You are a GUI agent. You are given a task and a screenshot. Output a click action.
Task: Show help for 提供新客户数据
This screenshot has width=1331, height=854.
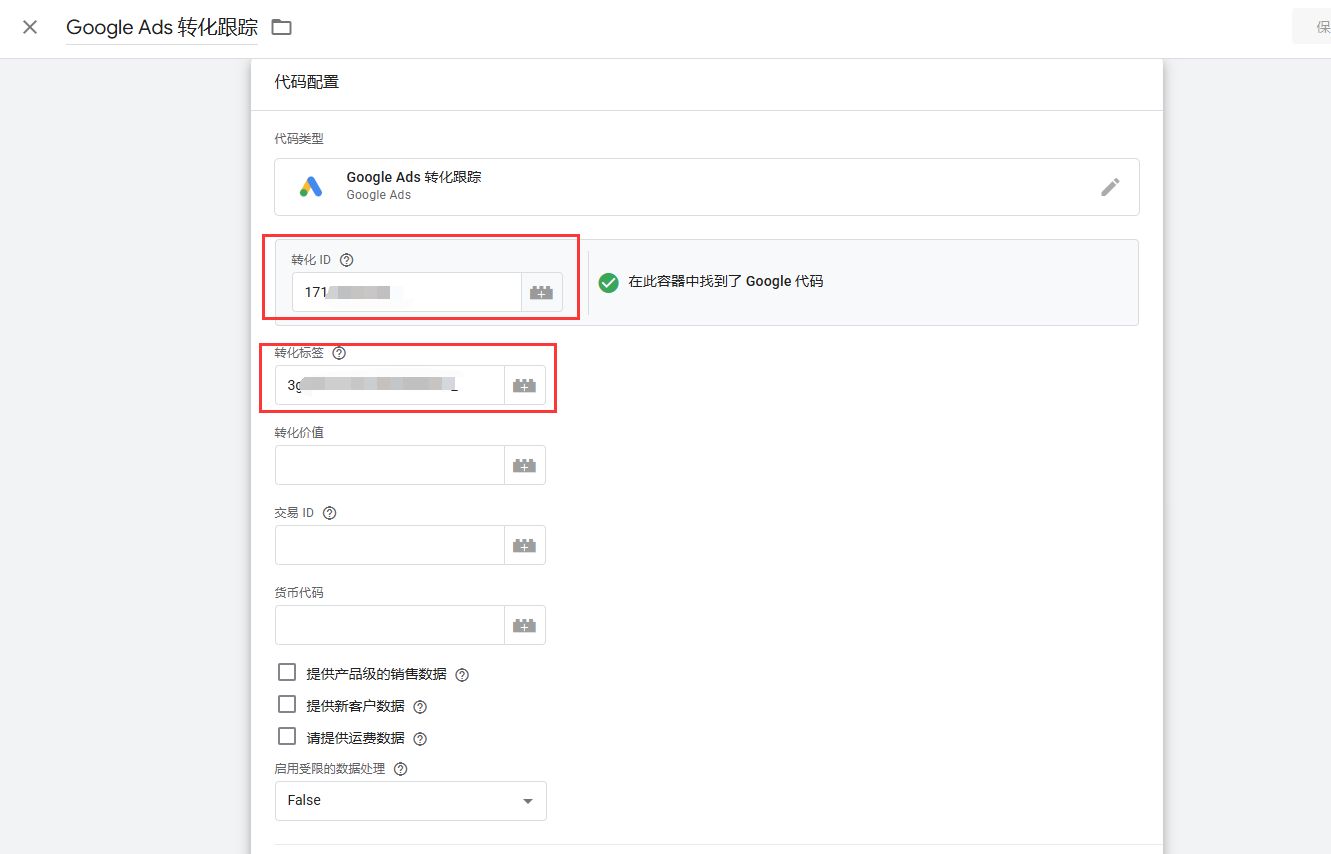click(x=420, y=707)
